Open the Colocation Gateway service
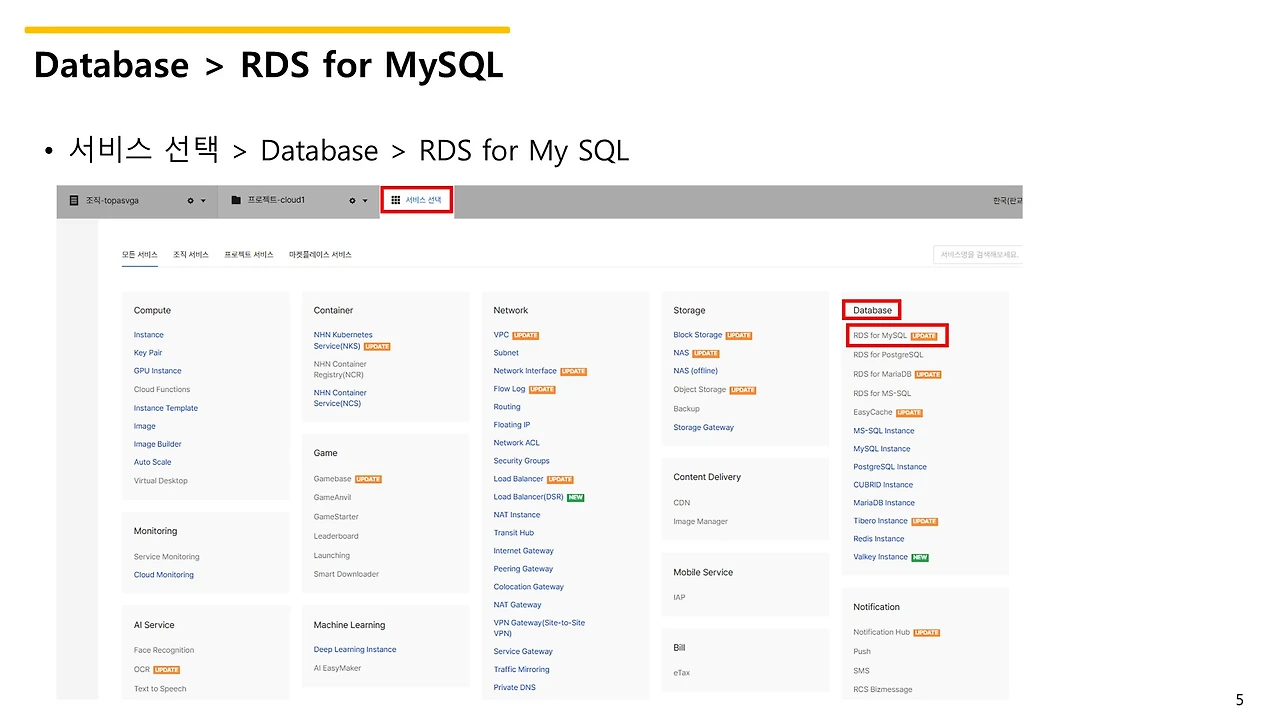Viewport: 1280px width, 720px height. 528,587
